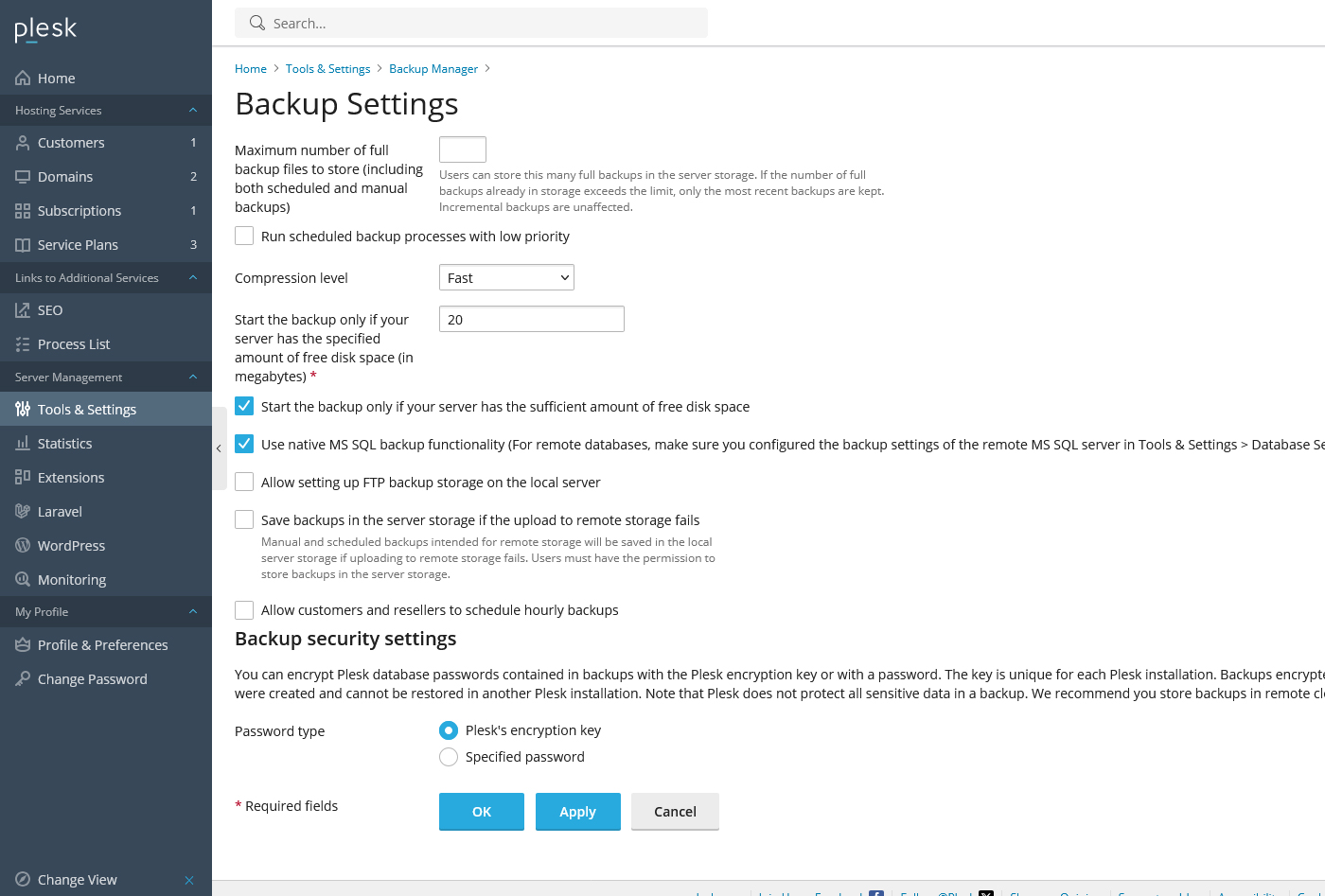Open the WordPress toolkit
The image size is (1325, 896).
[69, 545]
